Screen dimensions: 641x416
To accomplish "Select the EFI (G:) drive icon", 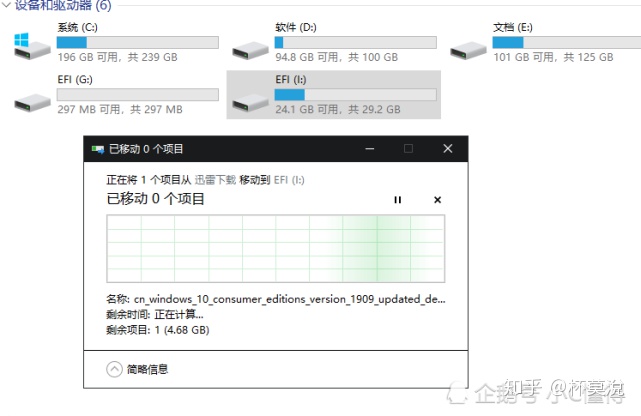I will point(32,97).
